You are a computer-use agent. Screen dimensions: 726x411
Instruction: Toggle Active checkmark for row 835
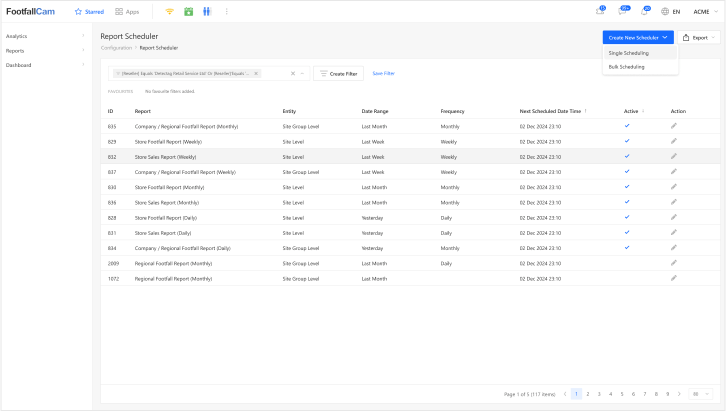click(627, 126)
